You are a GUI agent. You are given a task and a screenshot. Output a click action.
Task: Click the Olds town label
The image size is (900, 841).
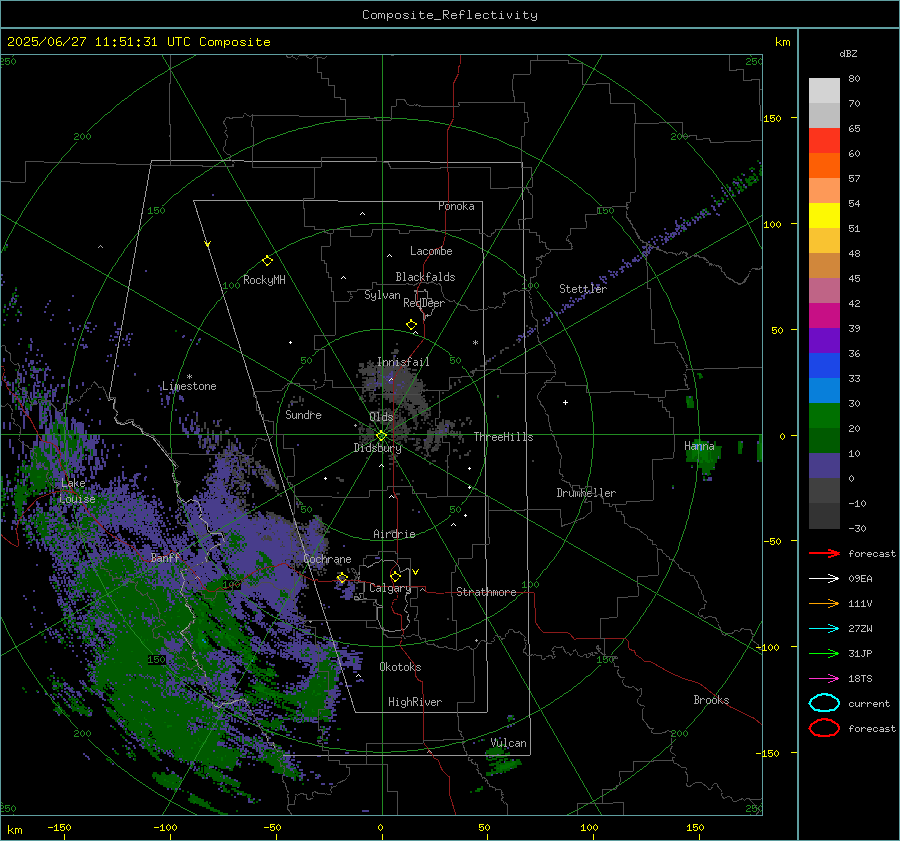tap(381, 417)
